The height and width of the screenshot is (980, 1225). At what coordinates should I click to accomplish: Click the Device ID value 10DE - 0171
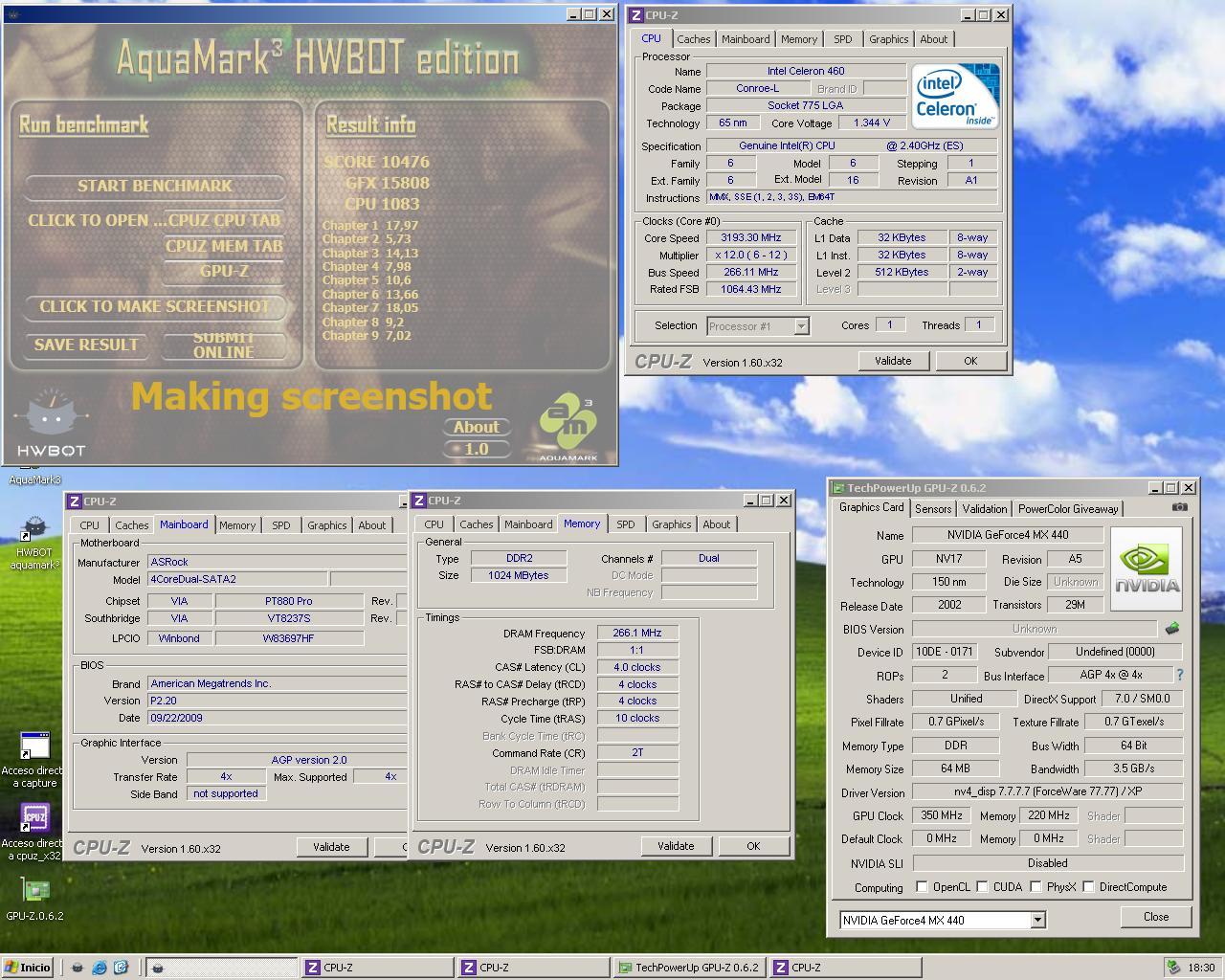click(944, 652)
